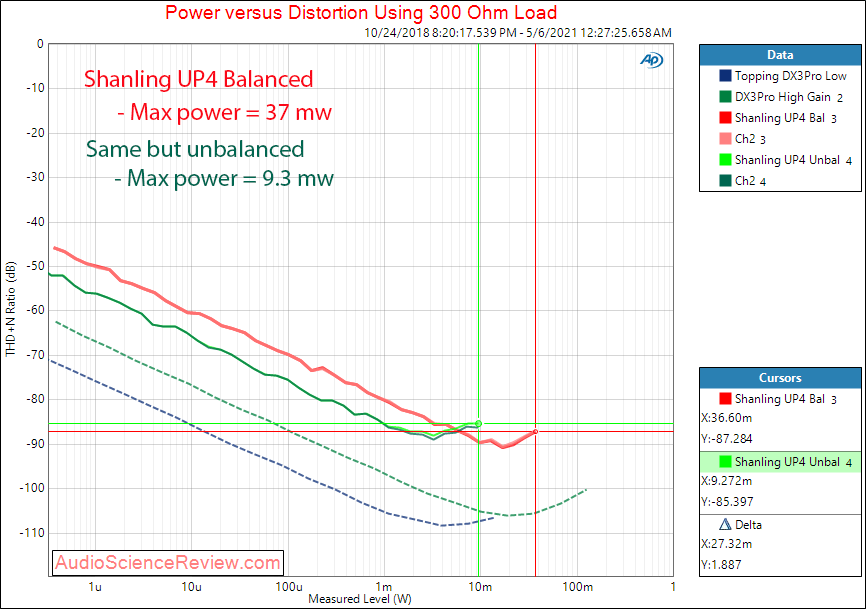Click Shanling UP4 Bal row in Cursors panel

click(780, 399)
